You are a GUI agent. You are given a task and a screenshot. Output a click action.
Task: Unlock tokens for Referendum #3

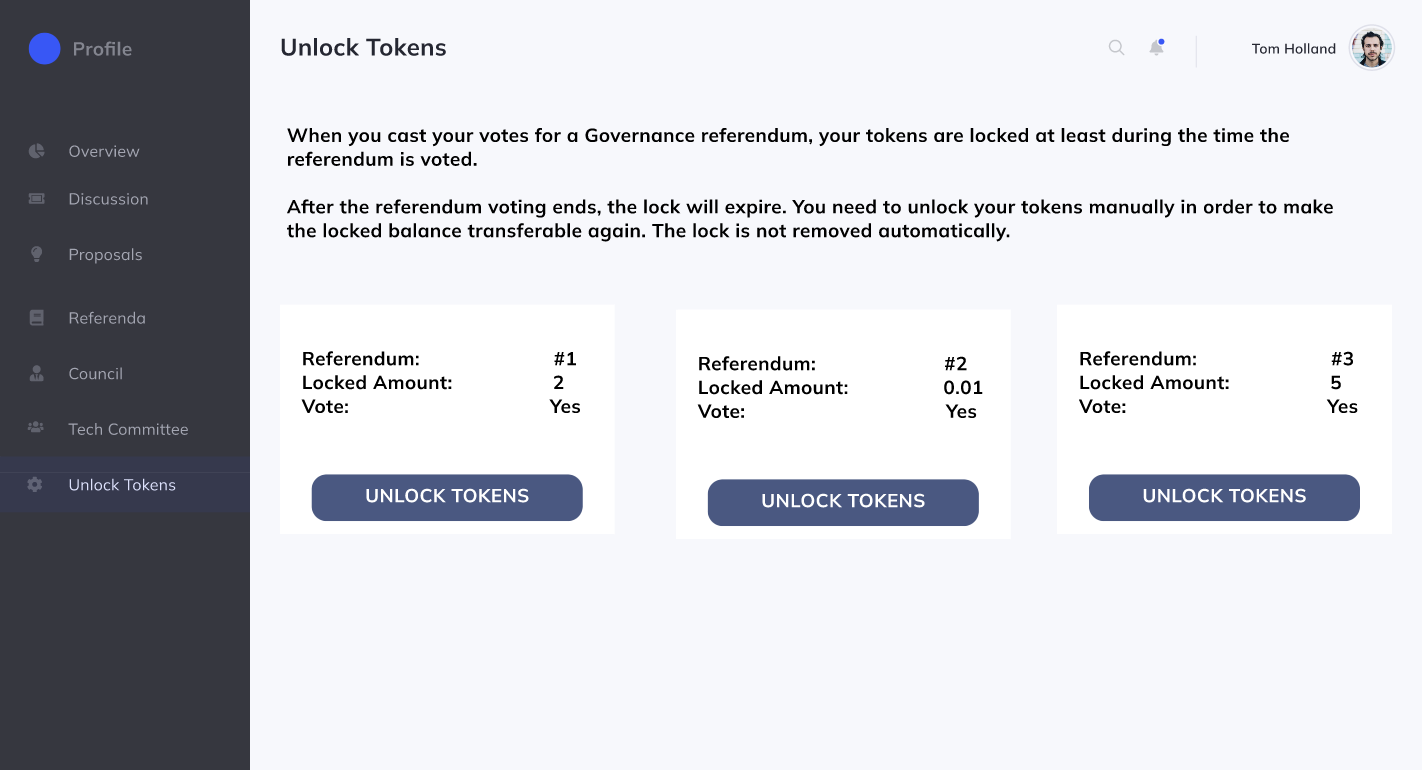click(x=1224, y=497)
